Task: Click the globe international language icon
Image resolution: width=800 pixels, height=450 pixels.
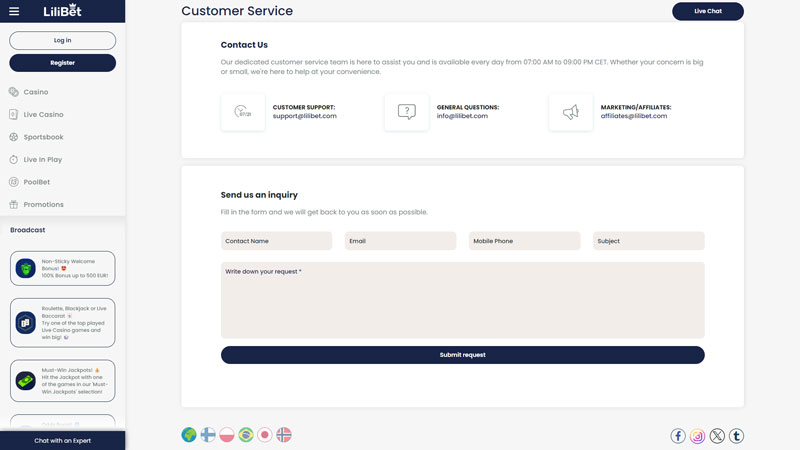Action: (189, 435)
